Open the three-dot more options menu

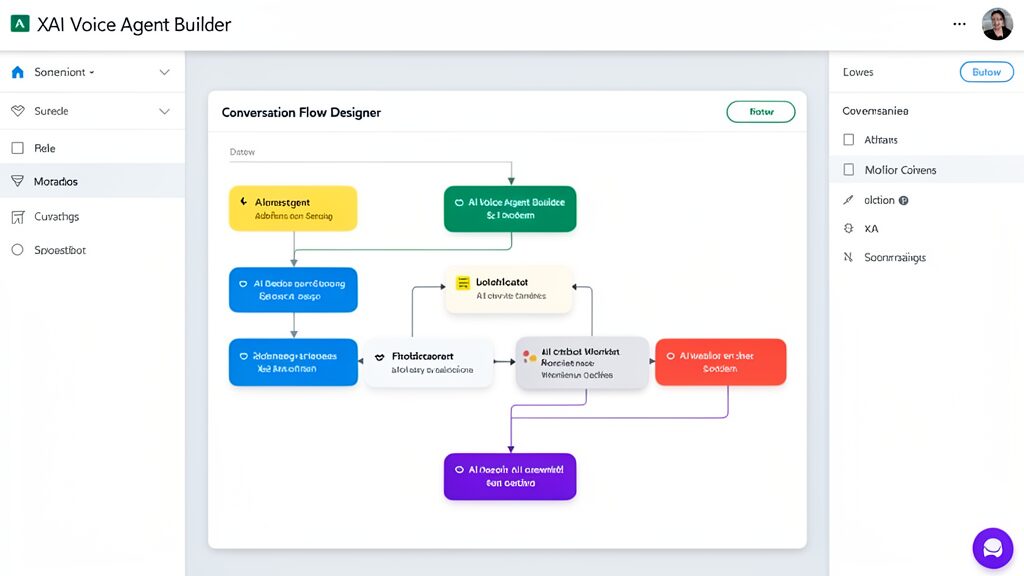tap(959, 24)
